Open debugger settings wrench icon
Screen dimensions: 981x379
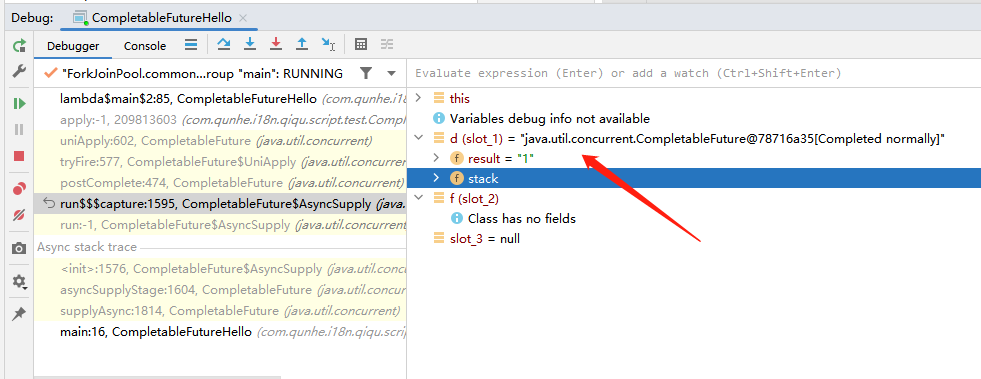19,71
